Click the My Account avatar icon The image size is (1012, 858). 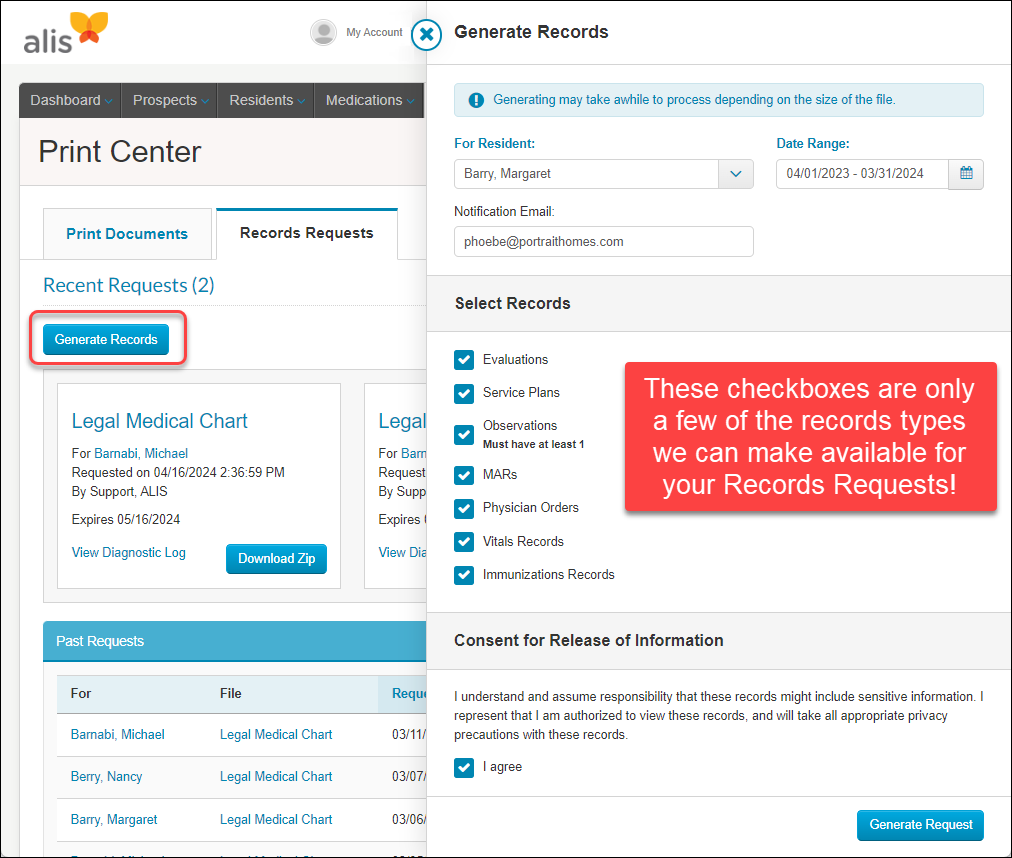(x=323, y=32)
